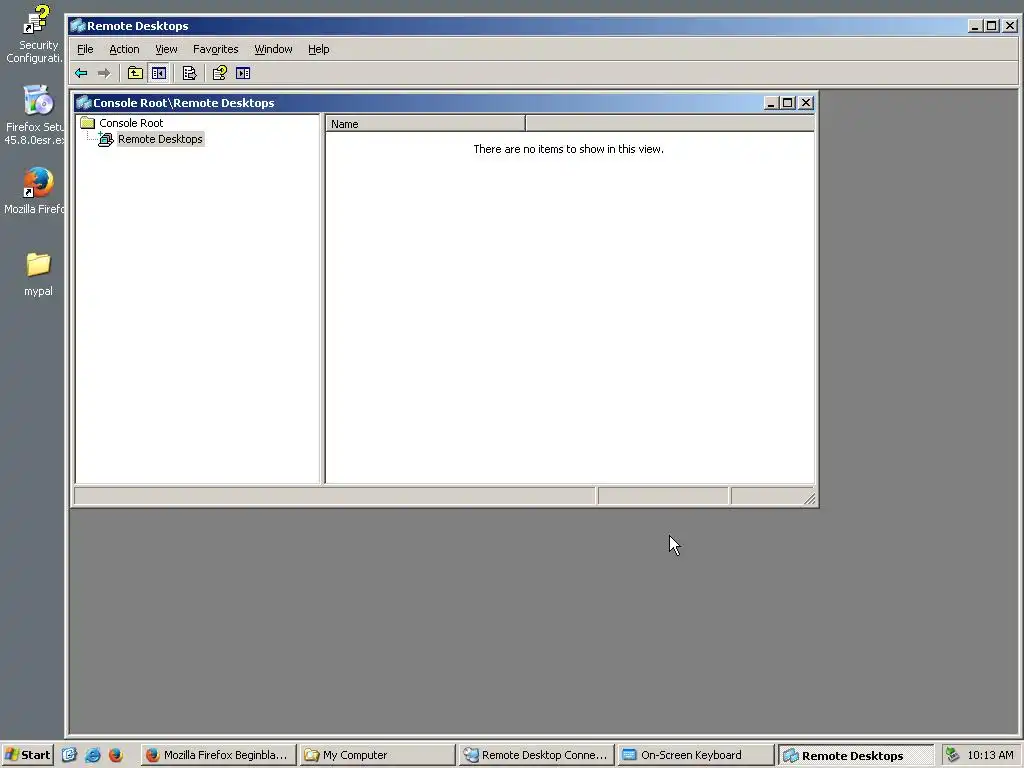Maximize the Console Root\Remote Desktops child window
This screenshot has height=768, width=1024.
[x=788, y=103]
